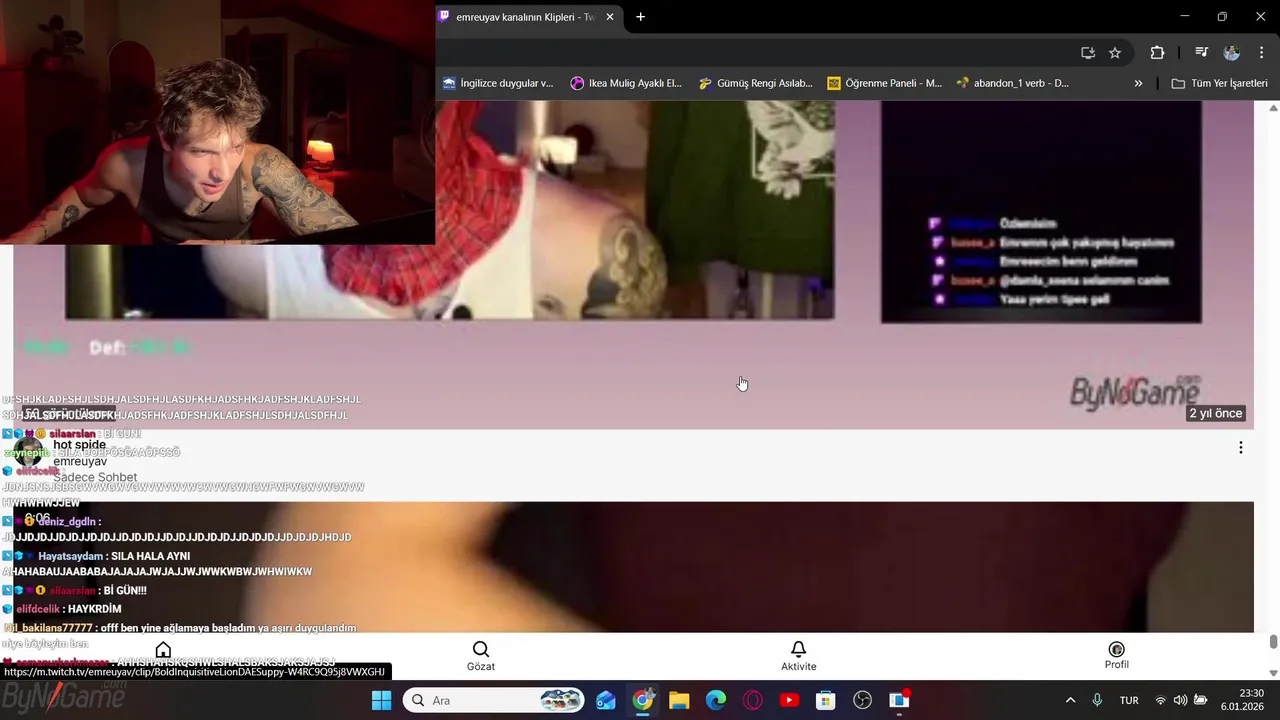
Task: Open Chrome media controls icon
Action: pos(1201,53)
